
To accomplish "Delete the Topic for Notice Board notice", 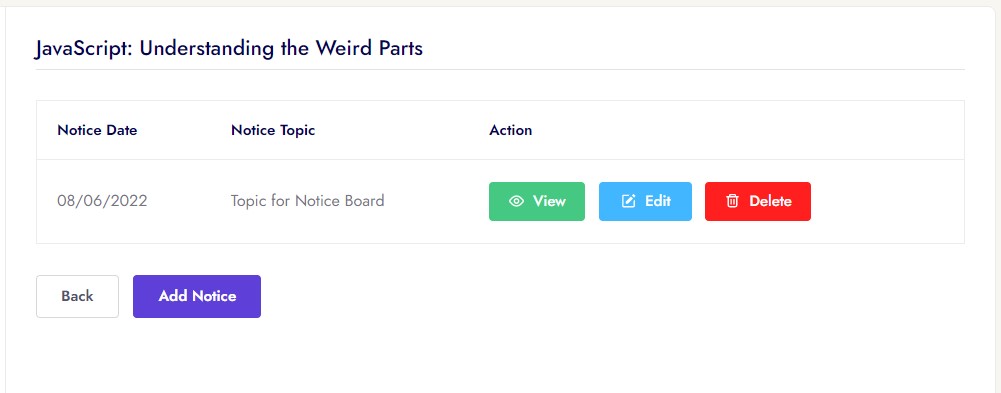I will pos(758,202).
